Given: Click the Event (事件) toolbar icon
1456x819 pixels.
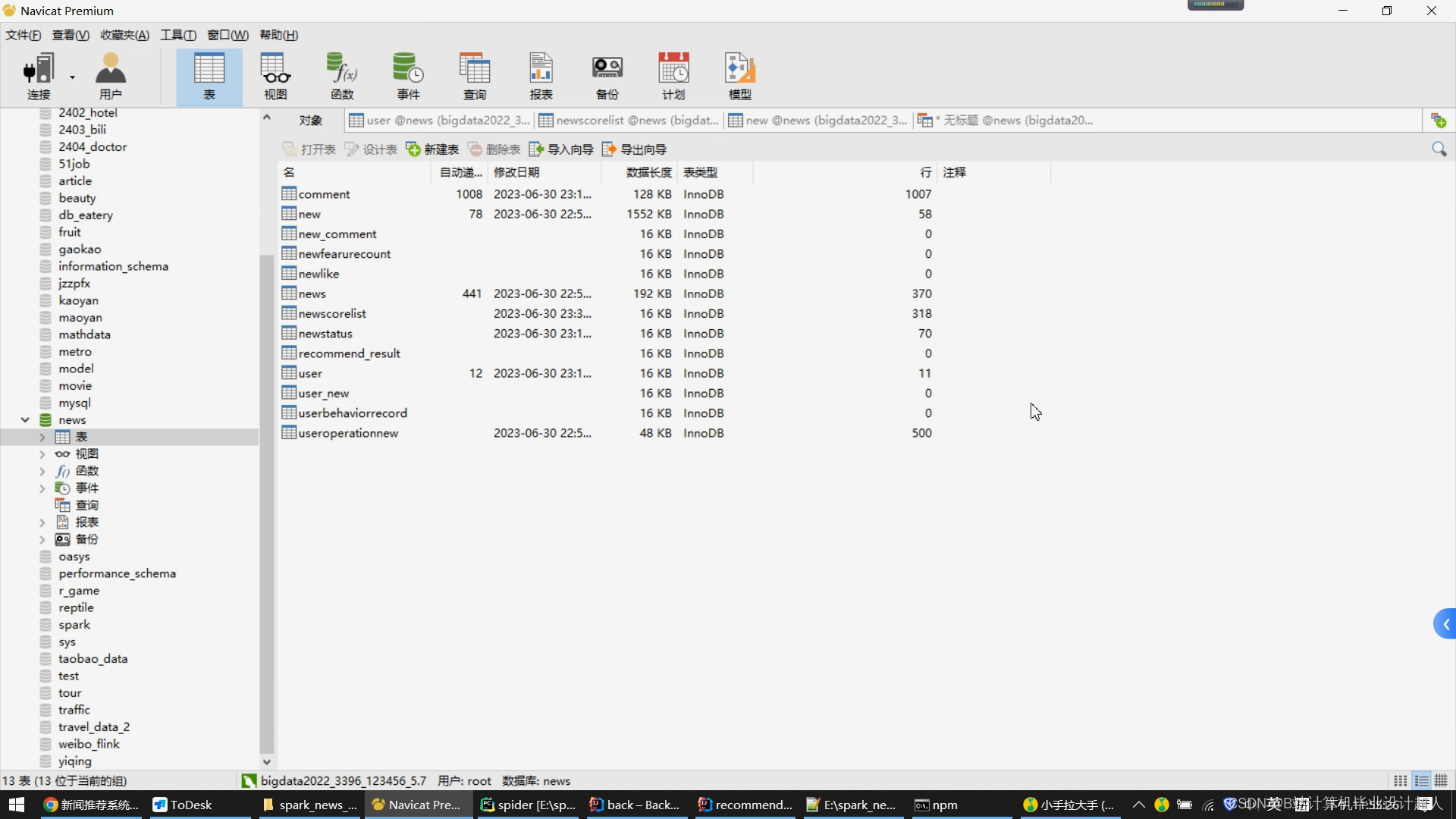Looking at the screenshot, I should pos(408,76).
